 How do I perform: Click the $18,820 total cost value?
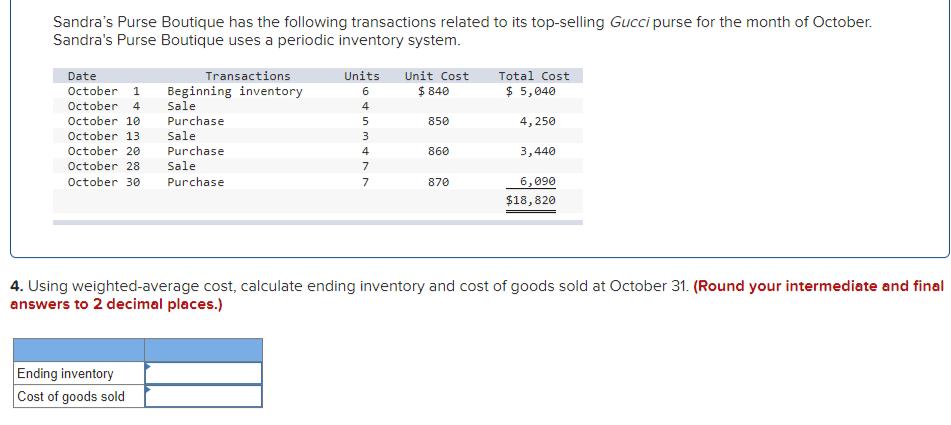pos(531,200)
